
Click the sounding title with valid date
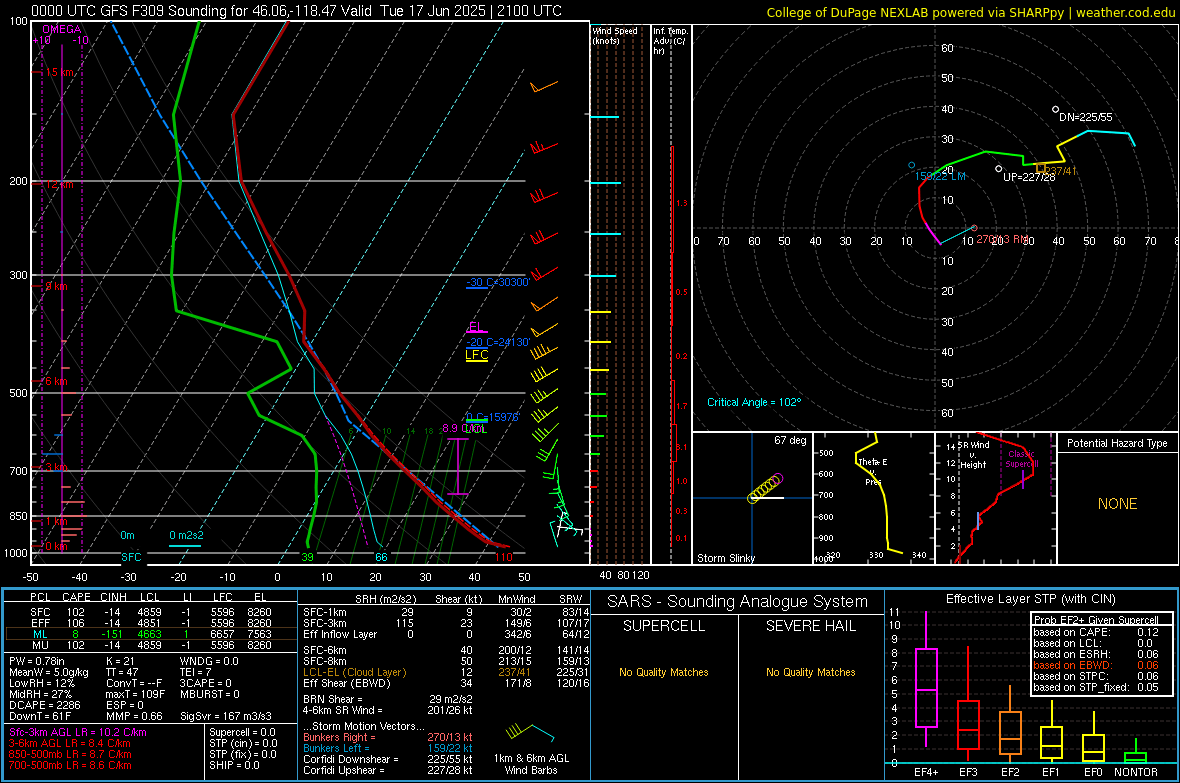coord(297,11)
